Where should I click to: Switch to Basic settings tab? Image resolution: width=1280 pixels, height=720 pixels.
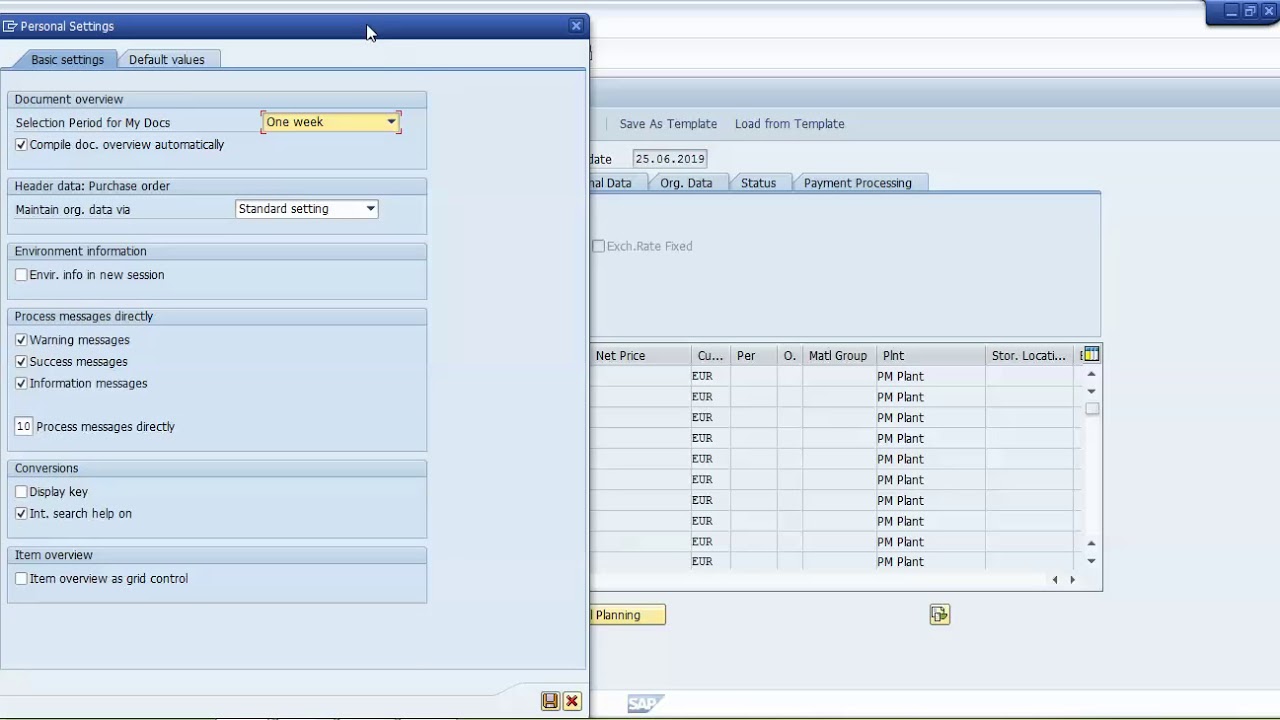67,60
